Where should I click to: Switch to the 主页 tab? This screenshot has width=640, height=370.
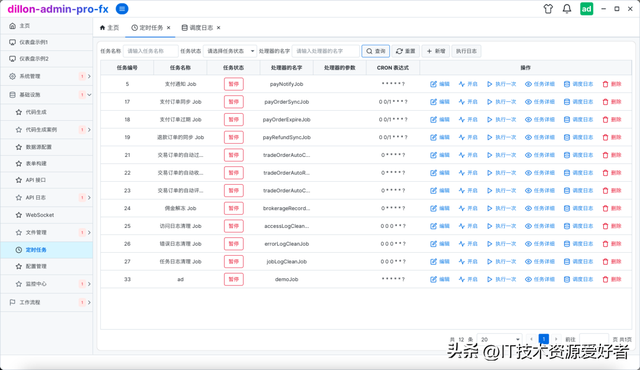click(x=109, y=28)
